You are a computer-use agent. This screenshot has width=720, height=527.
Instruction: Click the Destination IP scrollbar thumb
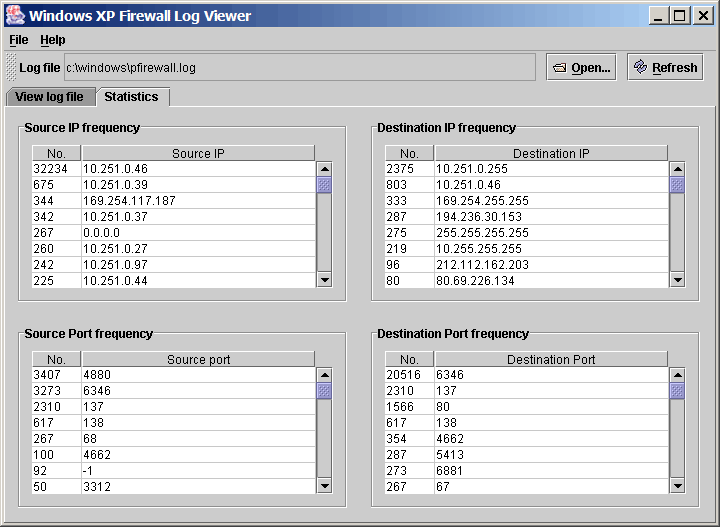tap(677, 185)
